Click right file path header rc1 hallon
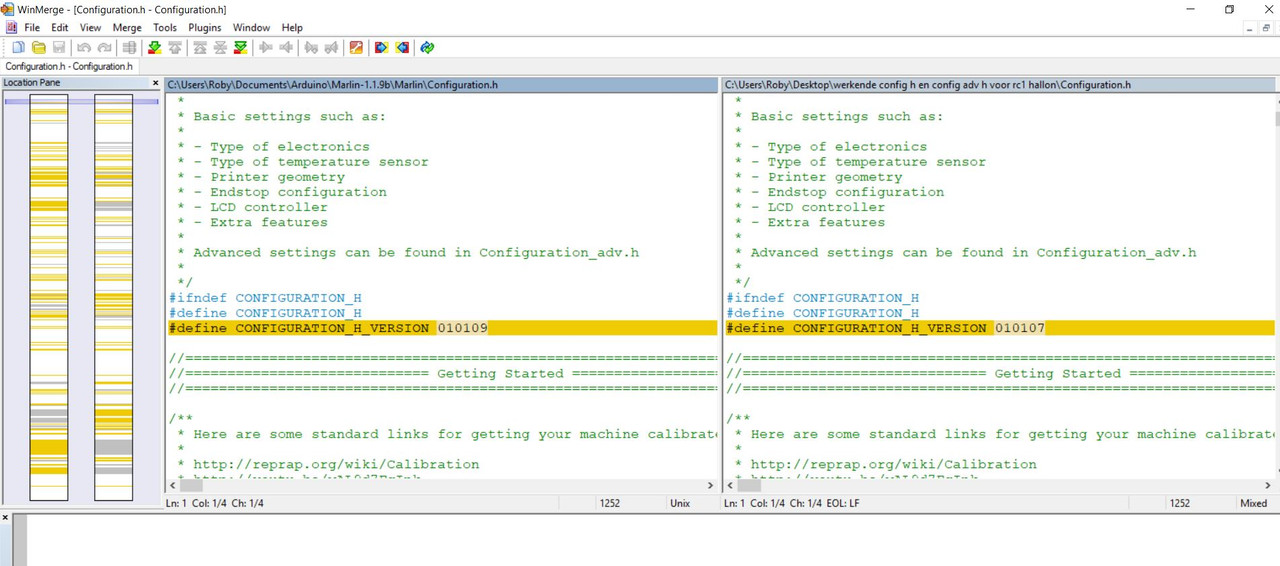Image resolution: width=1280 pixels, height=566 pixels. [x=1000, y=85]
